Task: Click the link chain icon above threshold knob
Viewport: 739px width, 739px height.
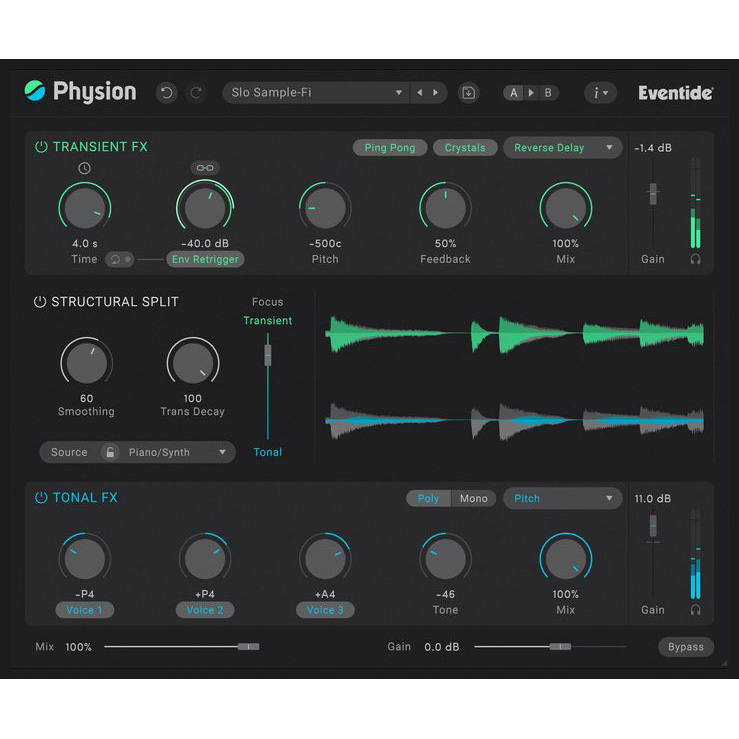Action: [205, 168]
